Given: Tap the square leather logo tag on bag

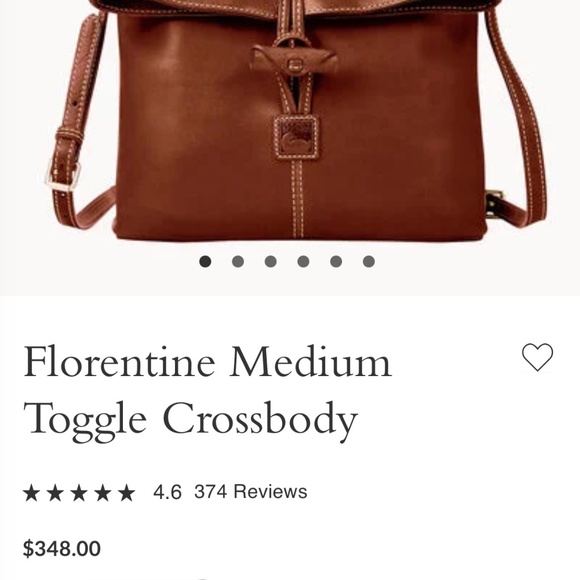Looking at the screenshot, I should pyautogui.click(x=296, y=137).
